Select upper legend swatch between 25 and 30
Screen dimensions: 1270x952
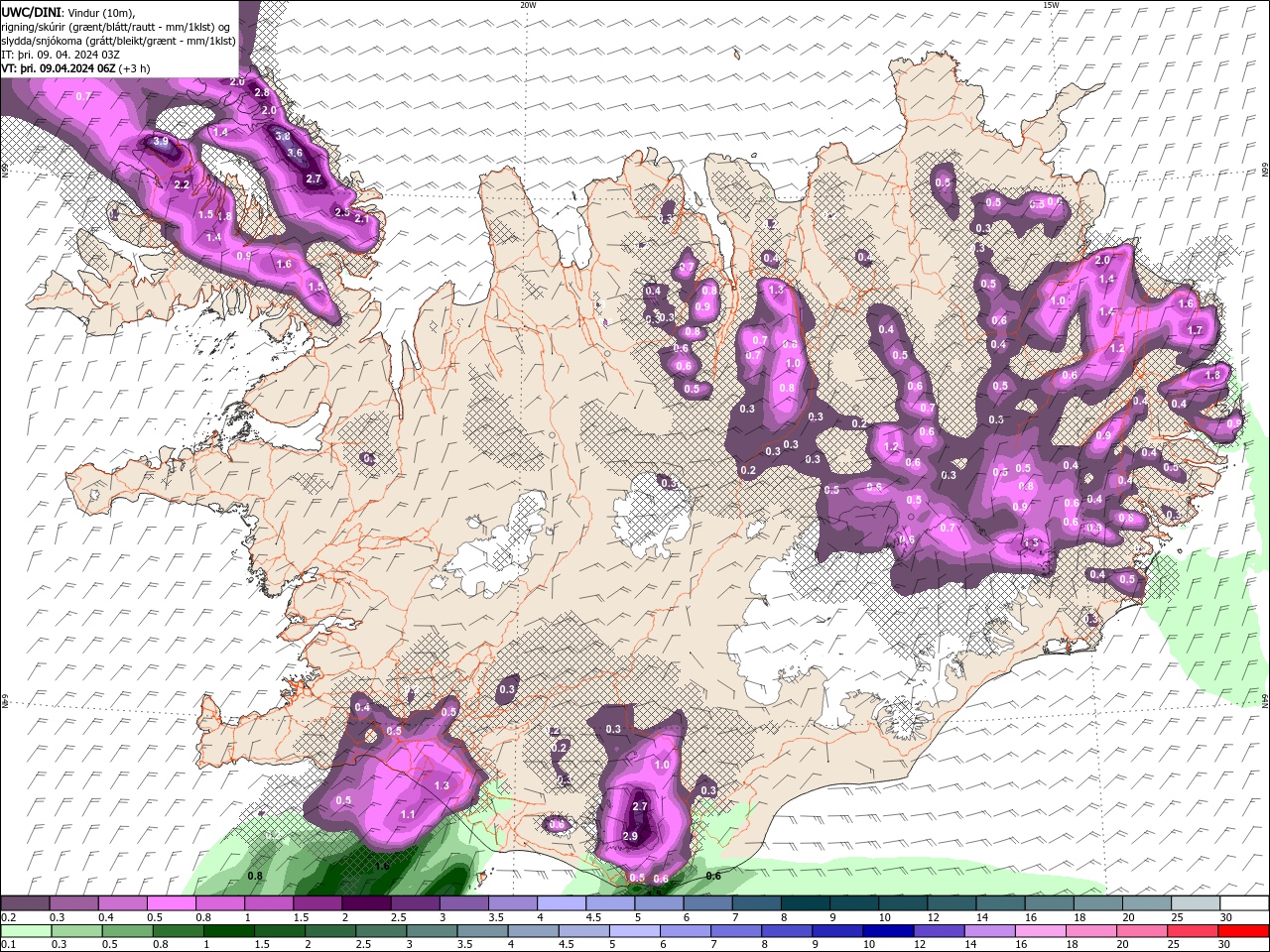click(1196, 903)
